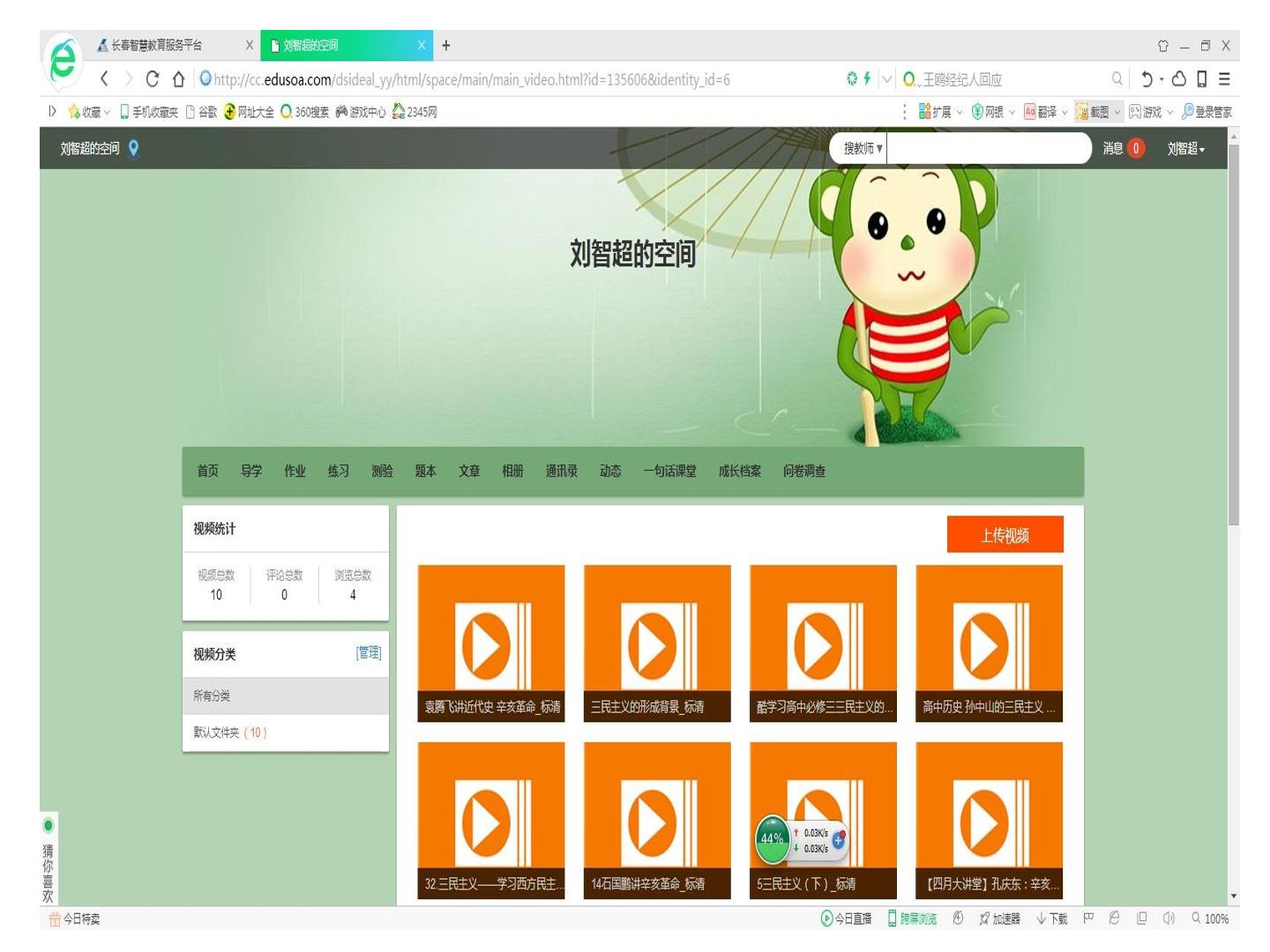Open the 加速器 accelerator in status bar
The height and width of the screenshot is (952, 1270).
[999, 919]
